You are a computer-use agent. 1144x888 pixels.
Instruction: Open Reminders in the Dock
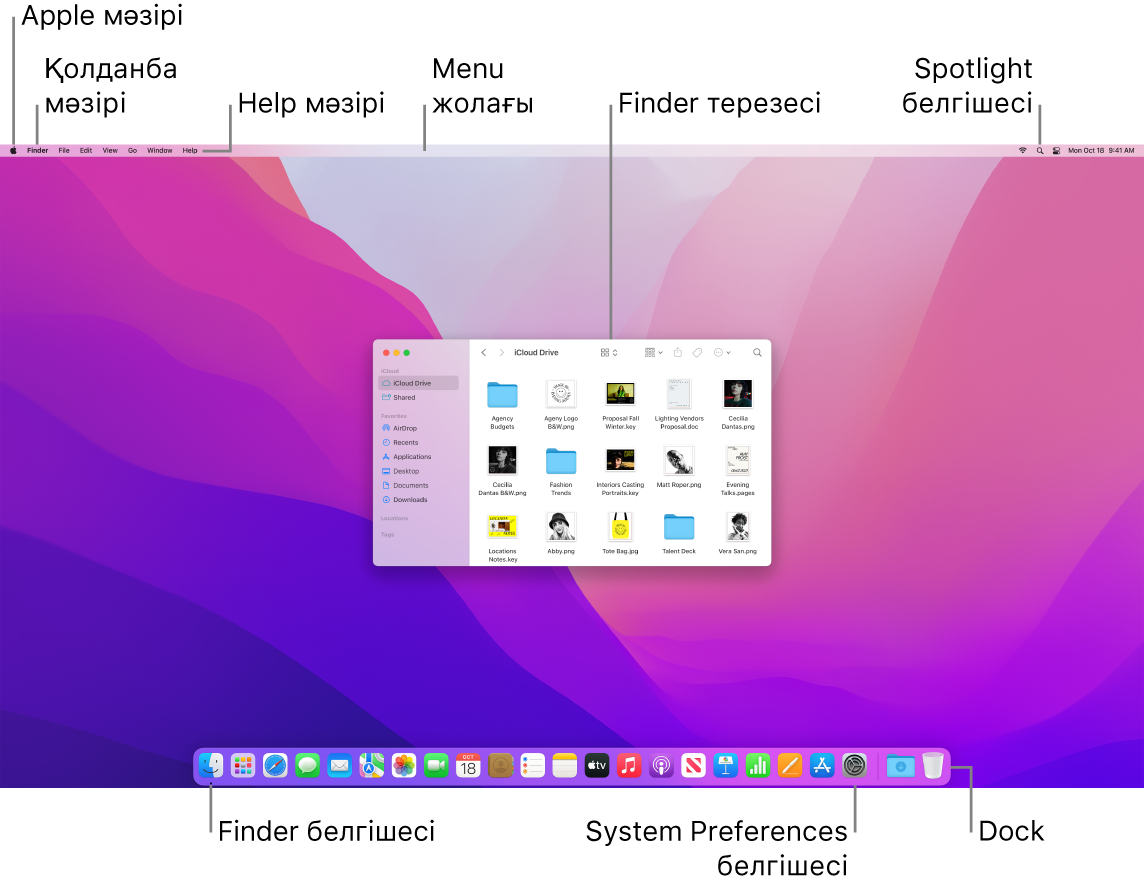click(x=533, y=765)
